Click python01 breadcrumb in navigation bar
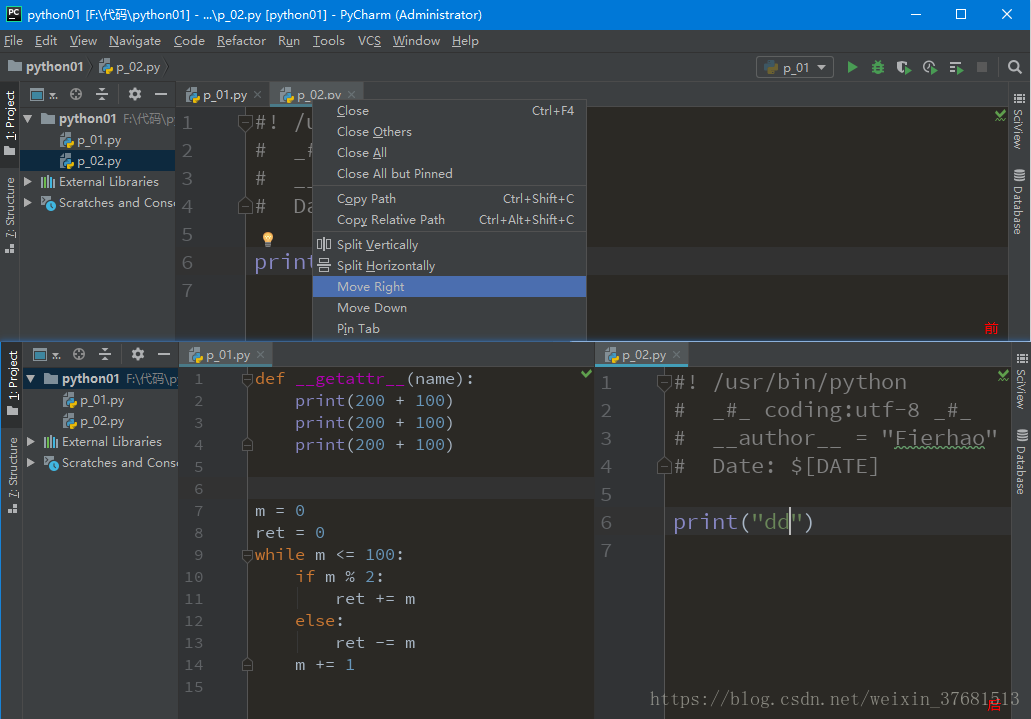The image size is (1031, 719). pyautogui.click(x=46, y=67)
